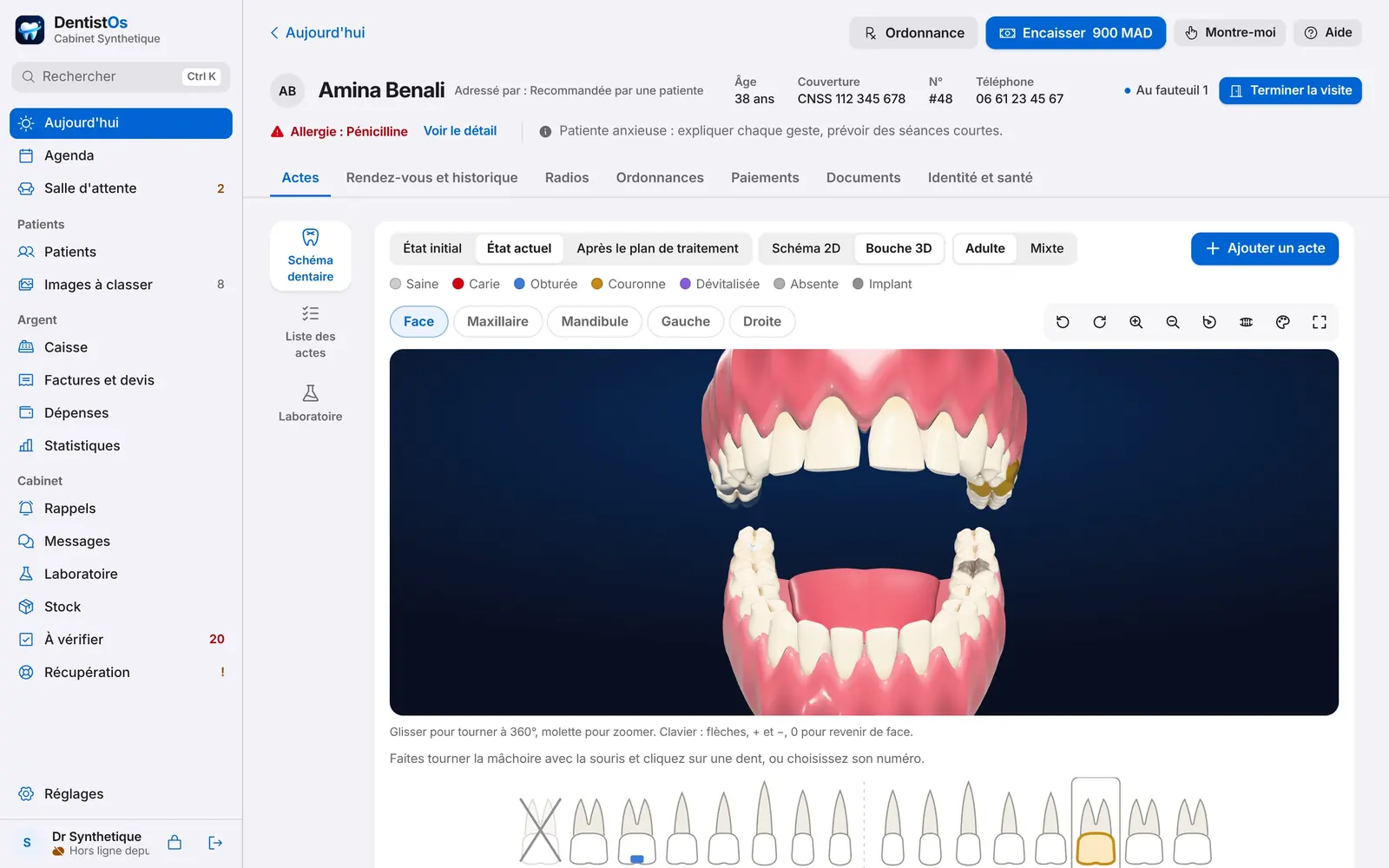
Task: Open Schéma dentaire side panel
Action: [x=310, y=256]
